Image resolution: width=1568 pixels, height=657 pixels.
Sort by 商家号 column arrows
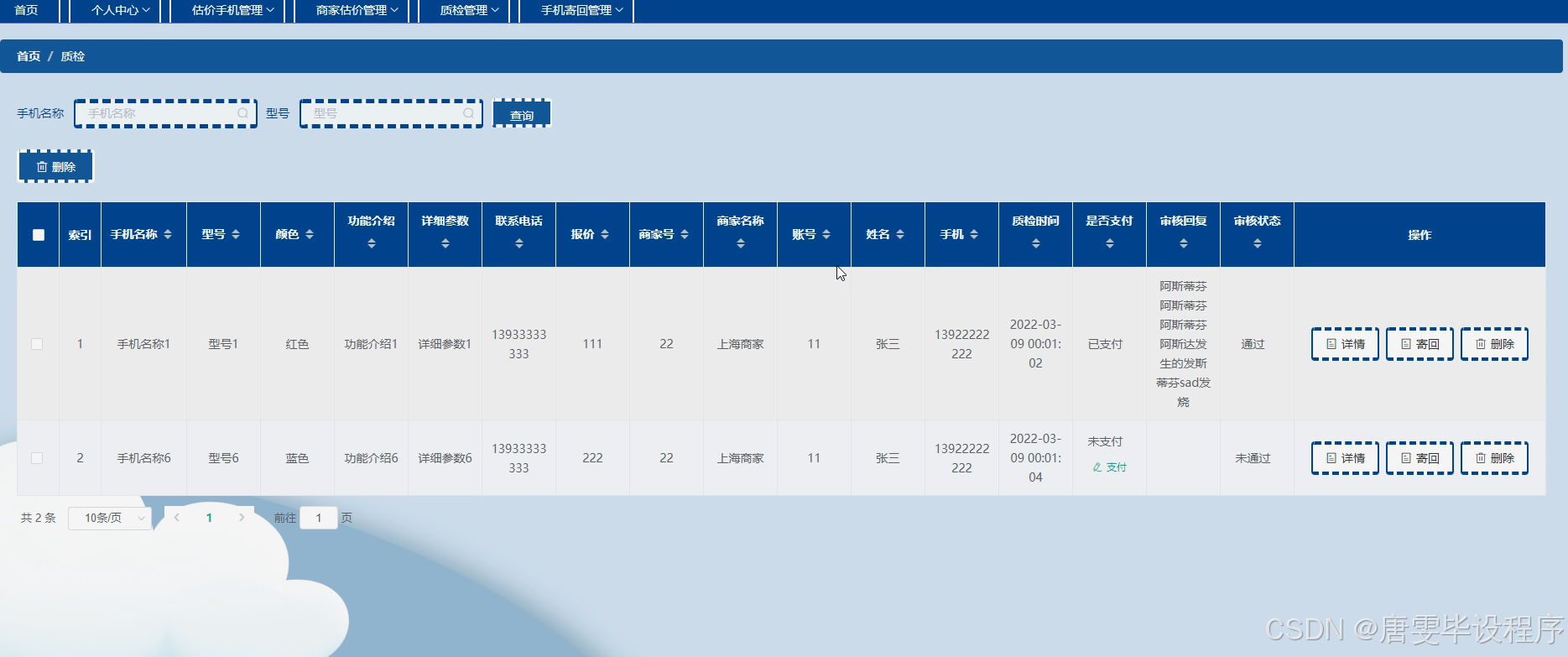685,234
